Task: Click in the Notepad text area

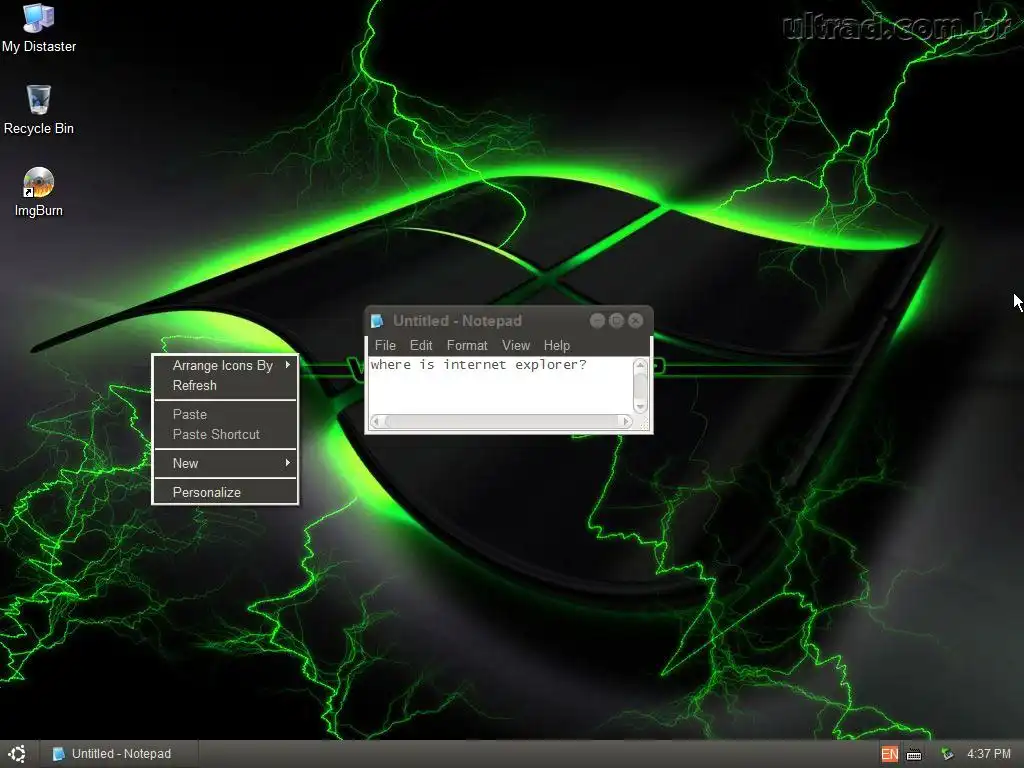Action: (x=500, y=385)
